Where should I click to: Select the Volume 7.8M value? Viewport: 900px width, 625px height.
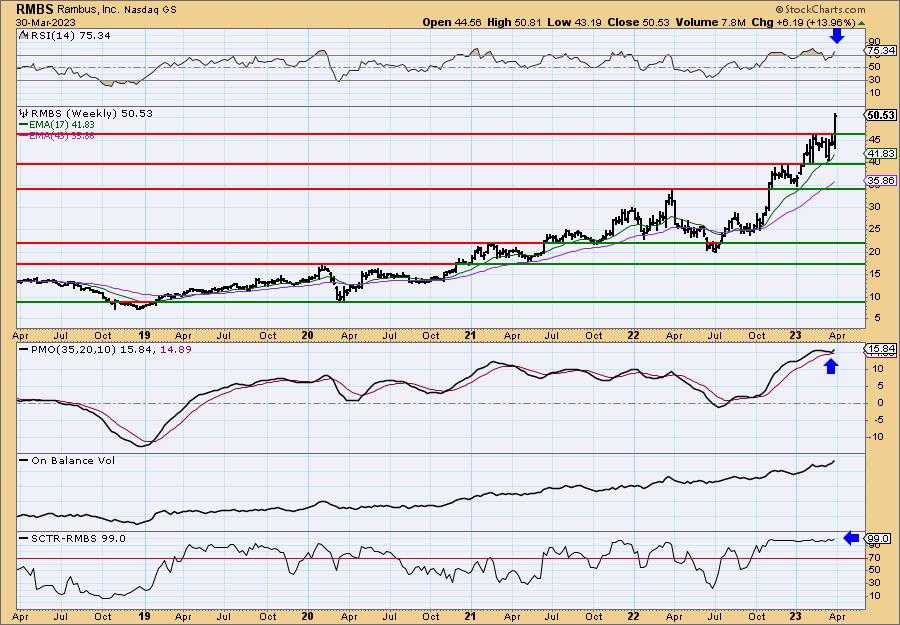click(711, 22)
